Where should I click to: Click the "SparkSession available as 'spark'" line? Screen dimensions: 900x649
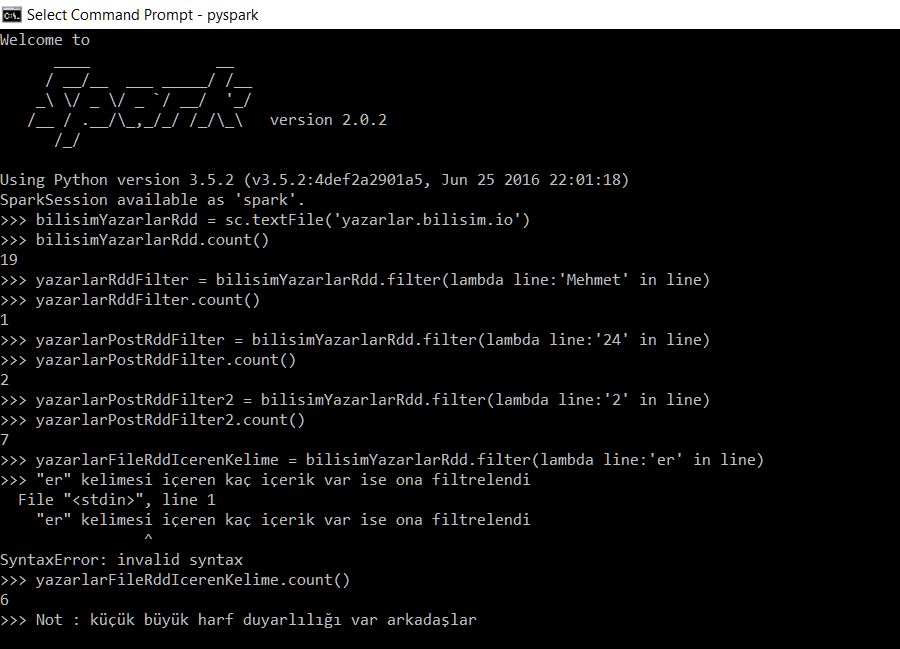(x=152, y=200)
